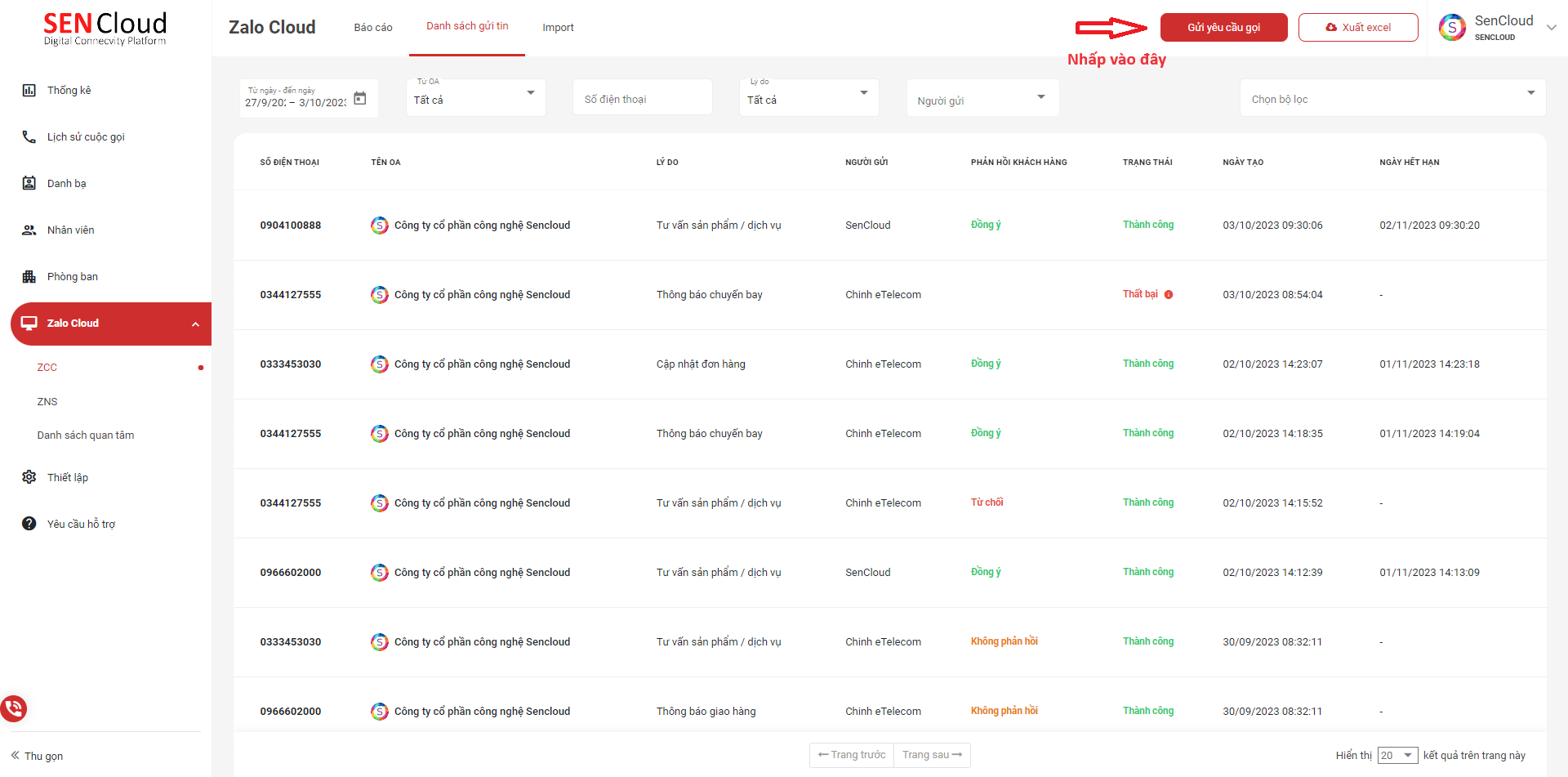Click the error icon beside Thất bại

point(1169,295)
